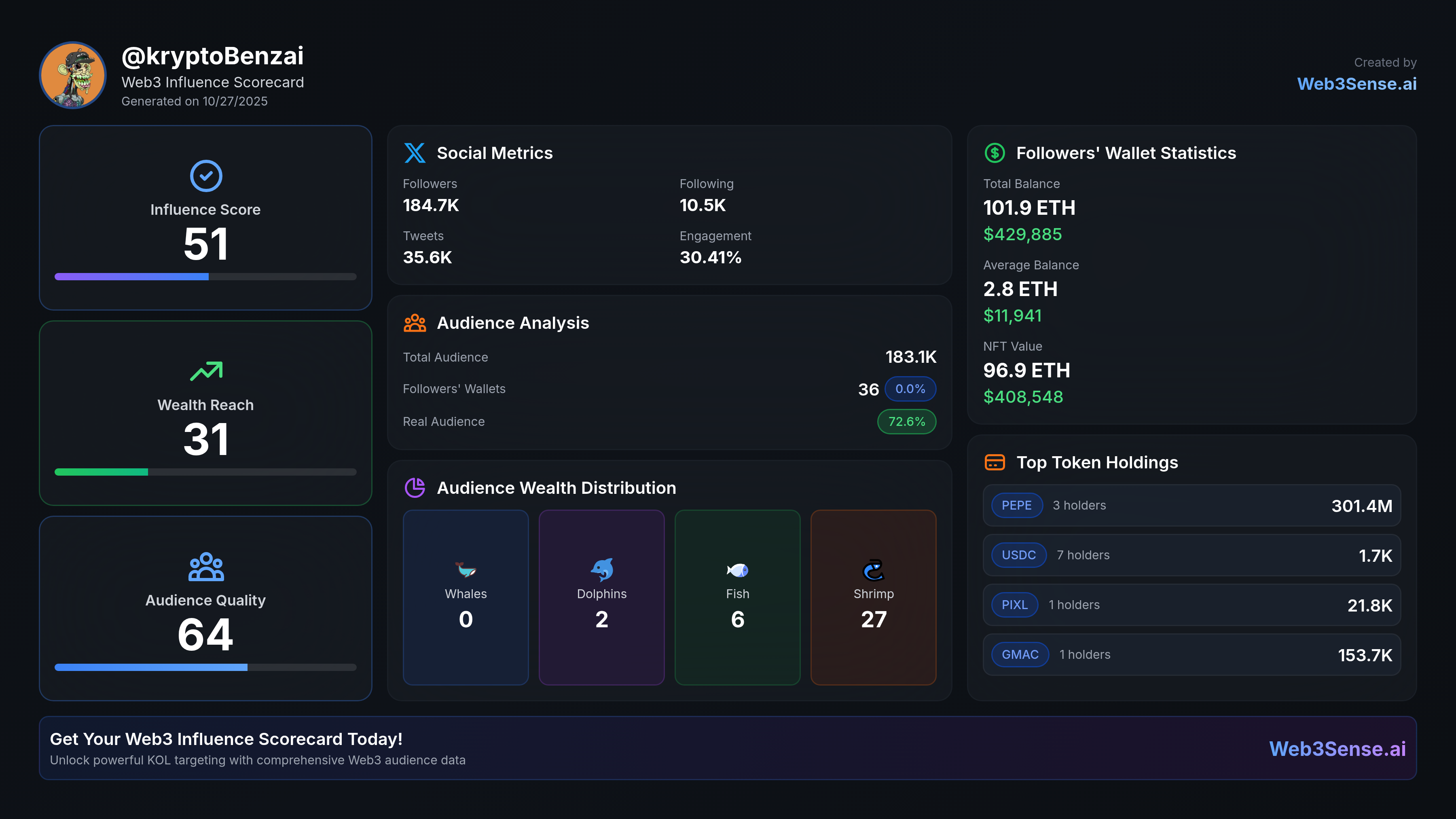Image resolution: width=1456 pixels, height=819 pixels.
Task: Click the whale icon in Whales card
Action: click(x=465, y=570)
